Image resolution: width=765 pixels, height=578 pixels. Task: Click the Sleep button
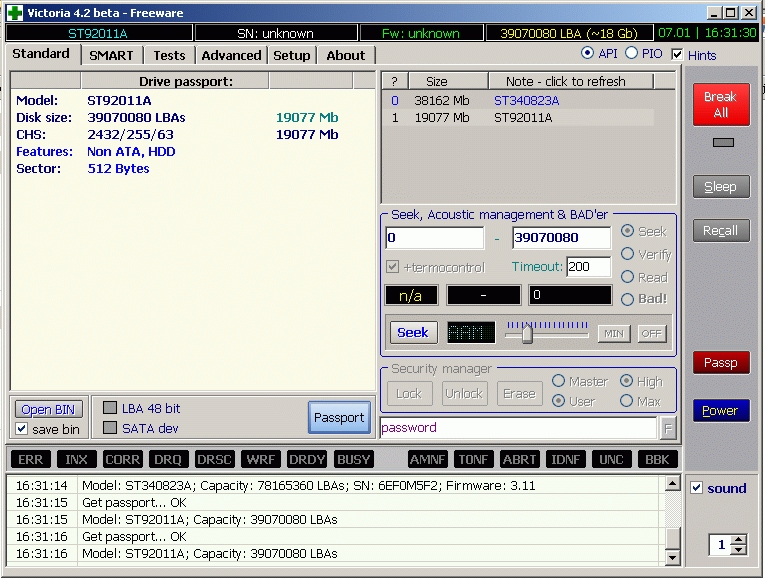click(x=721, y=187)
